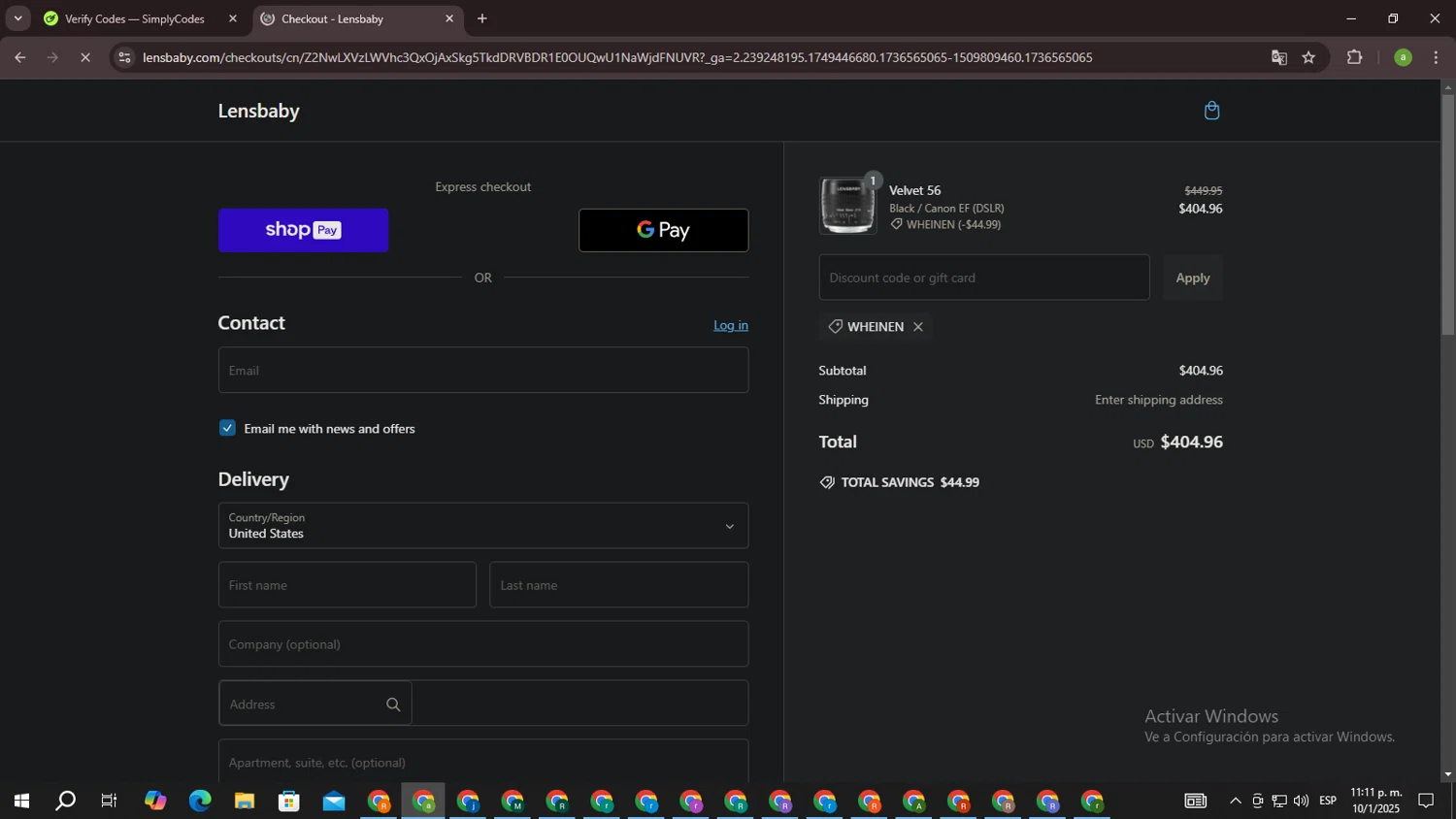Focus the Address input field

[483, 704]
